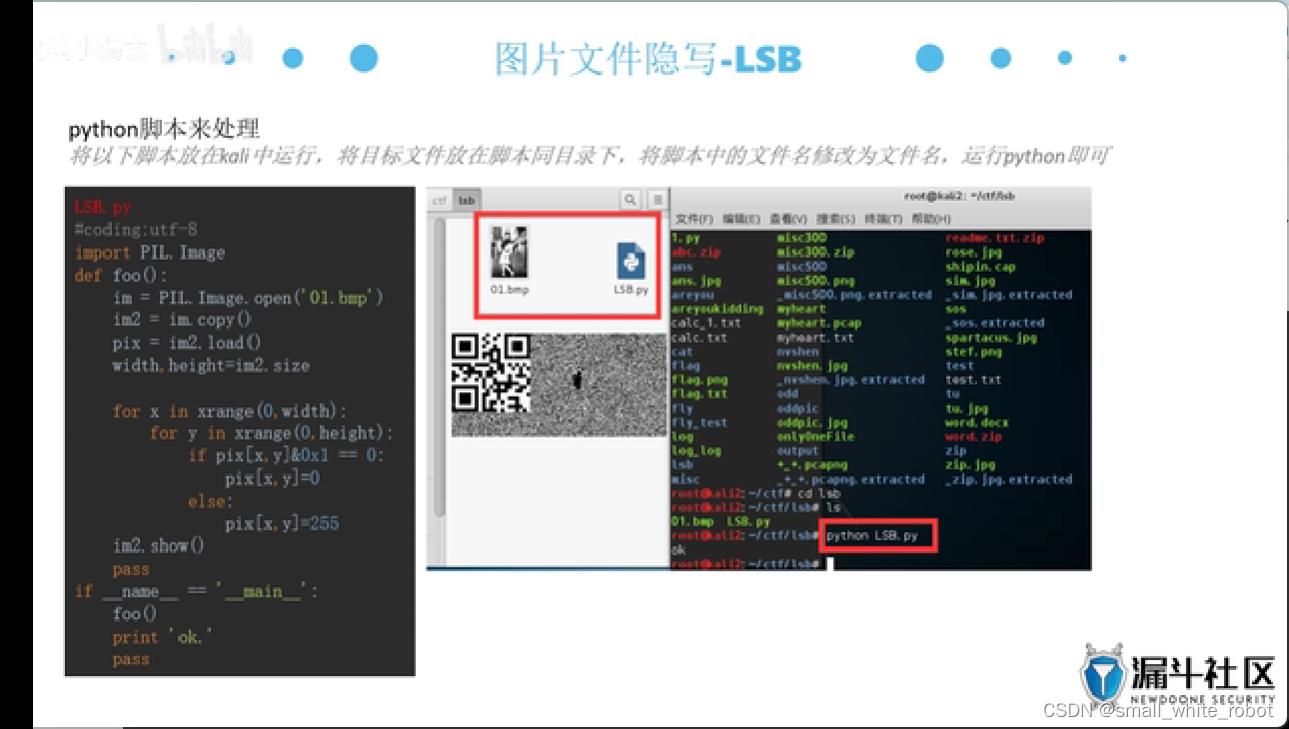Screen dimensions: 1289x729
Task: Click 'flag.png' in the terminal listing
Action: click(699, 380)
